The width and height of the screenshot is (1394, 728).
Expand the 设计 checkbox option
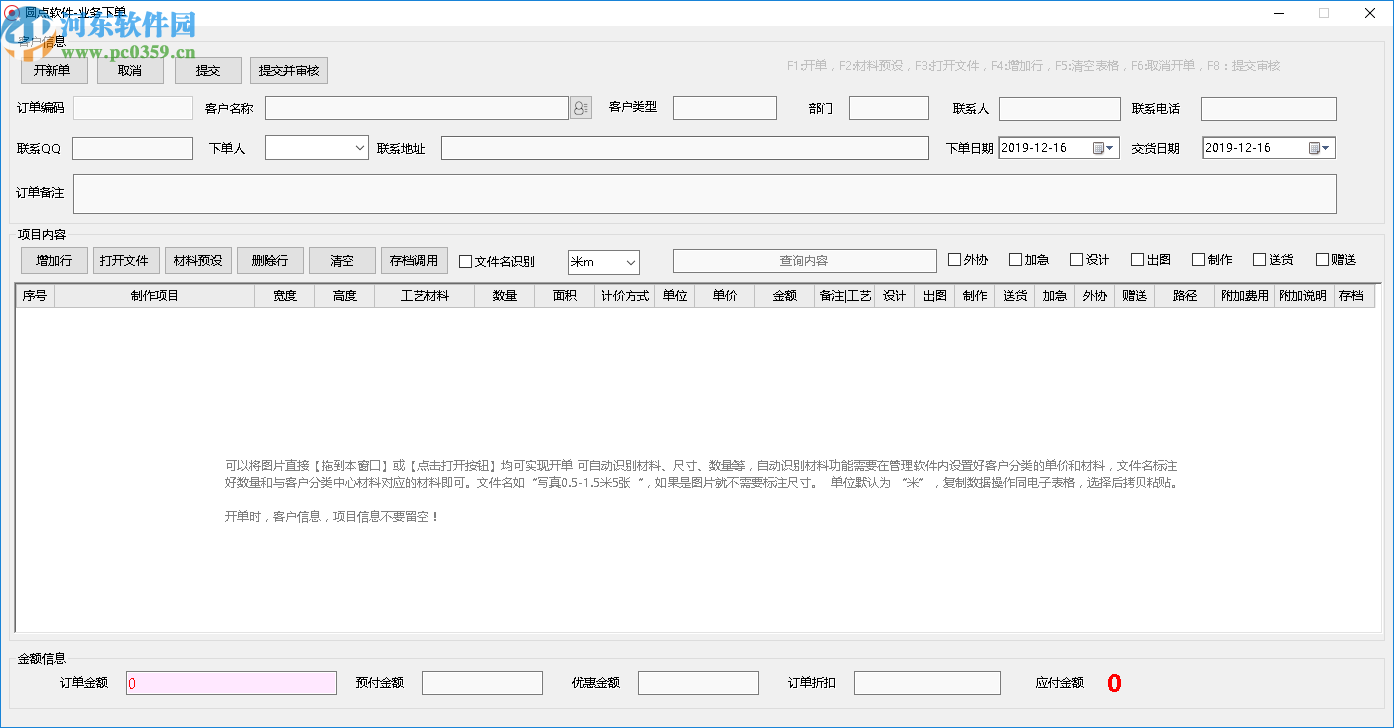(x=1075, y=259)
